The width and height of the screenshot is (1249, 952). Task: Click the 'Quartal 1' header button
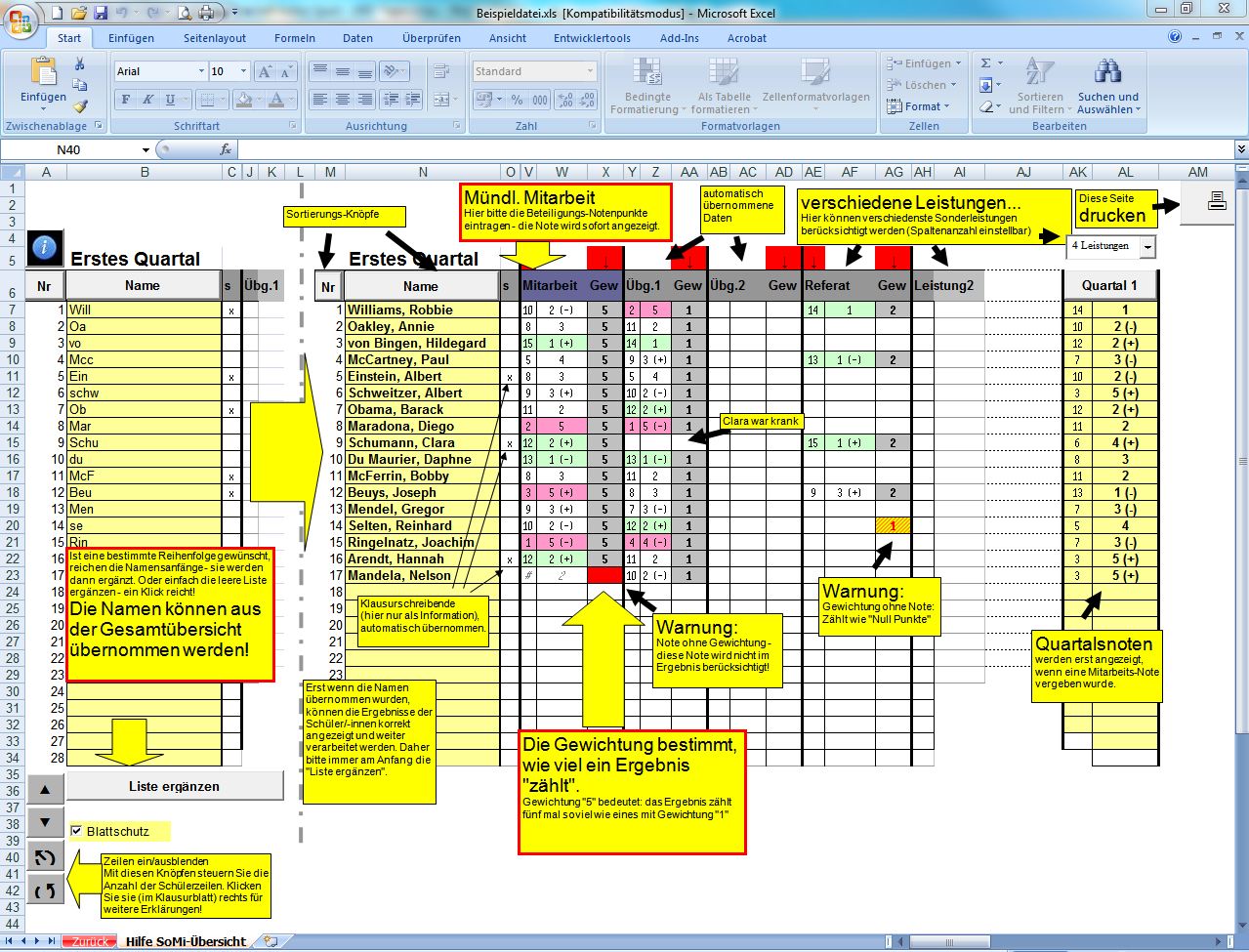click(1110, 285)
